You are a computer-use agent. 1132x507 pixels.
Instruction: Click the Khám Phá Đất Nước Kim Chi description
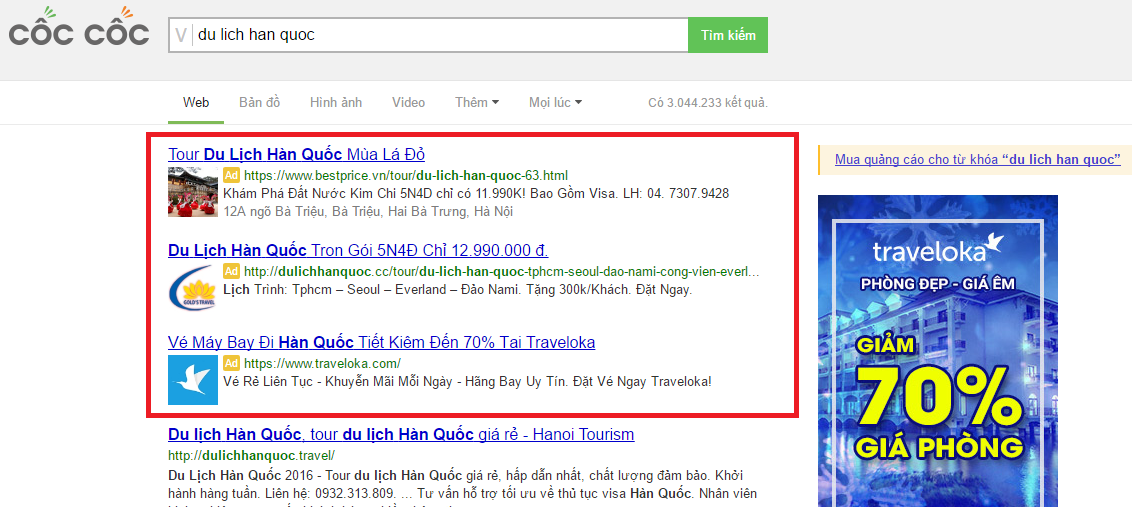[476, 194]
